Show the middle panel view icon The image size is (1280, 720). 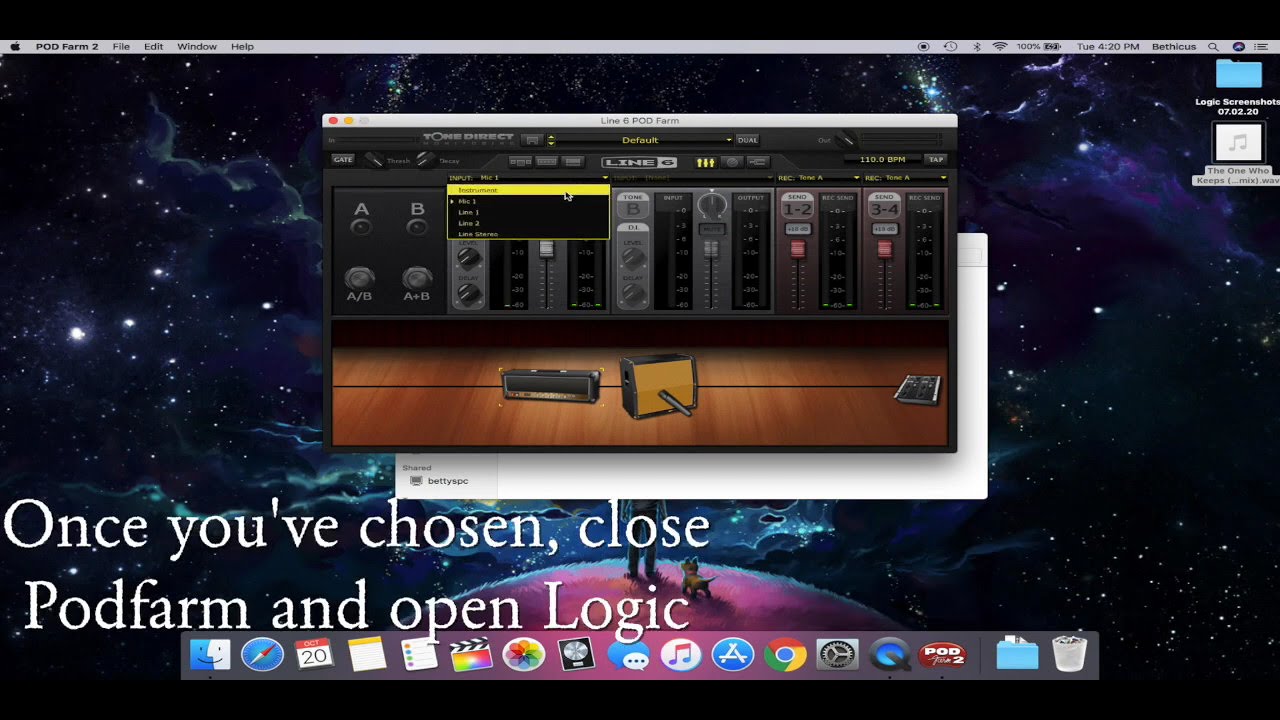pos(546,161)
